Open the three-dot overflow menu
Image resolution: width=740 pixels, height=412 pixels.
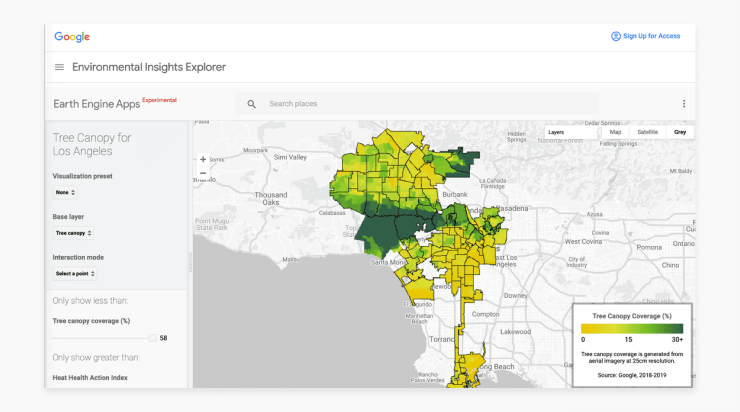[x=684, y=104]
